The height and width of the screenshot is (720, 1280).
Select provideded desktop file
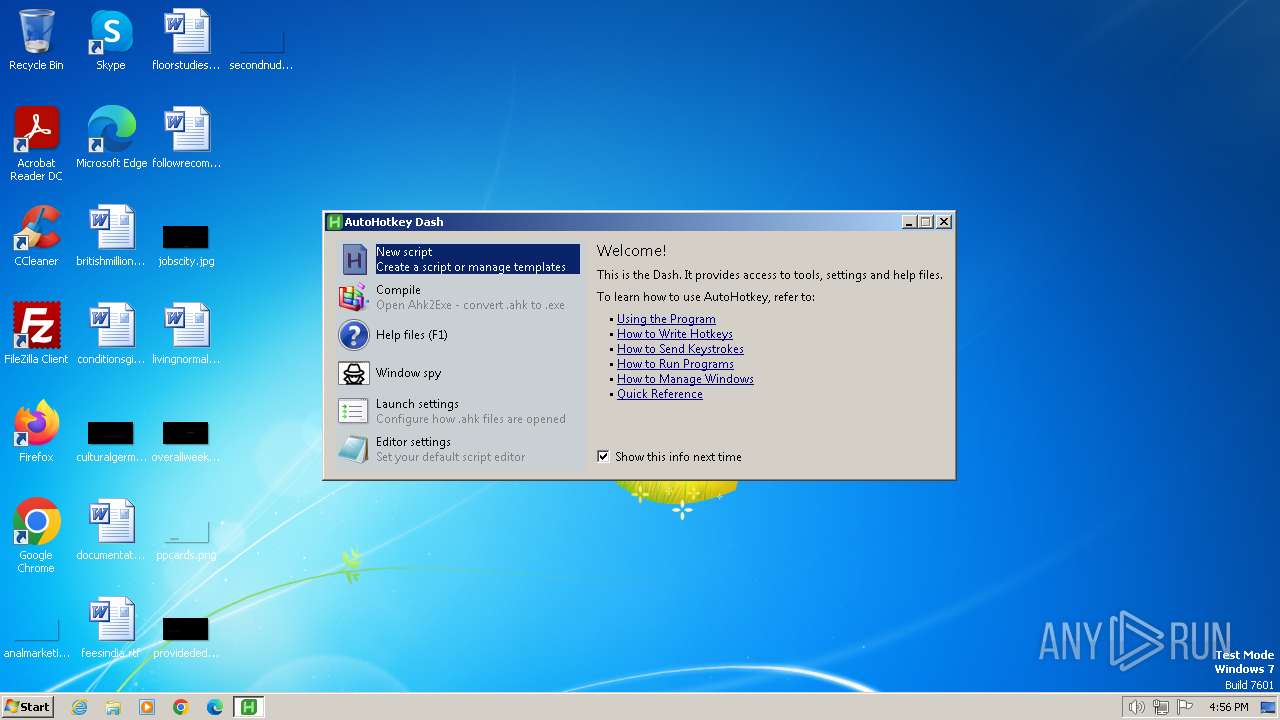coord(186,629)
